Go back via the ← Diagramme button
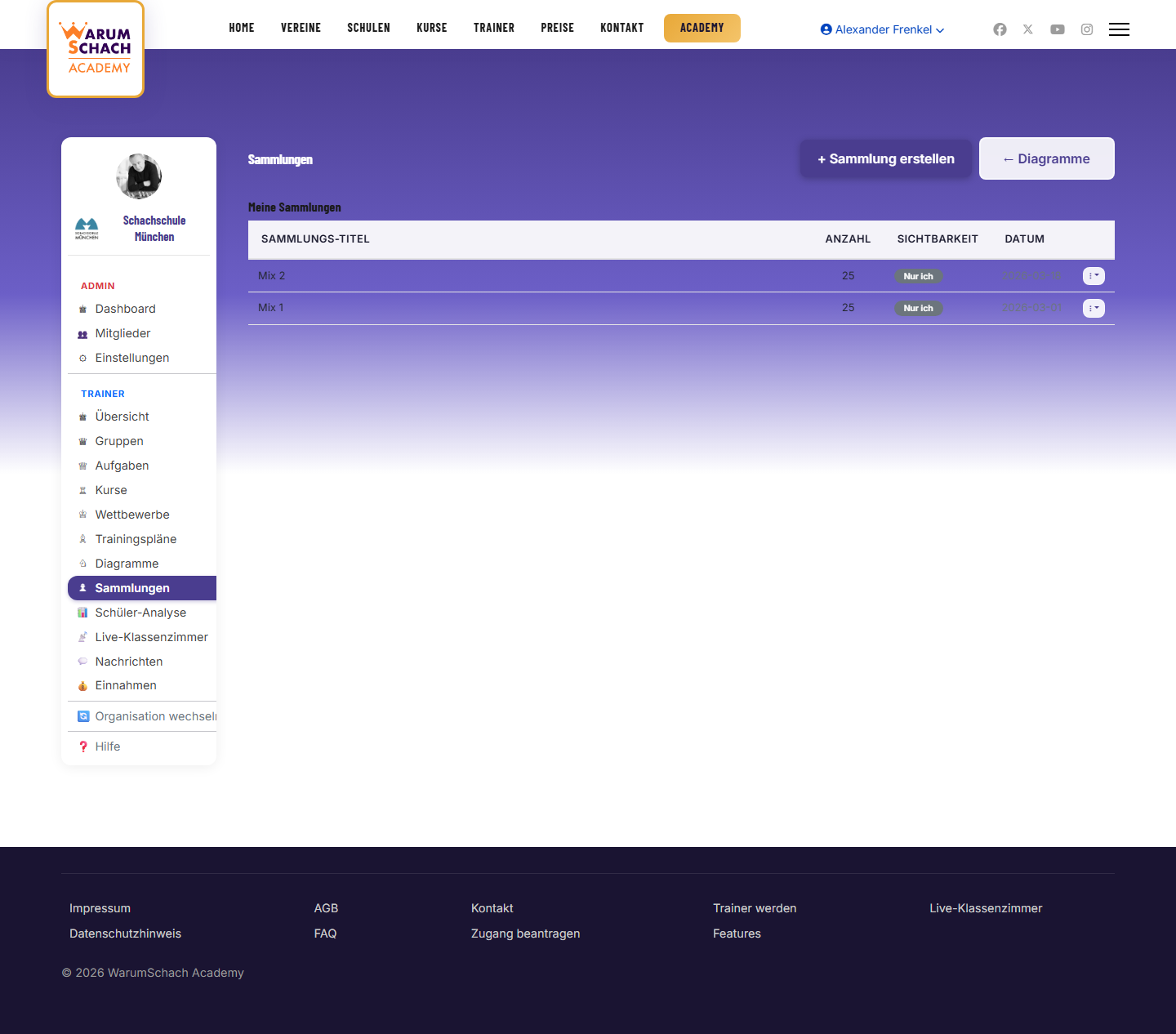Screen dimensions: 1176x1034 [1047, 158]
